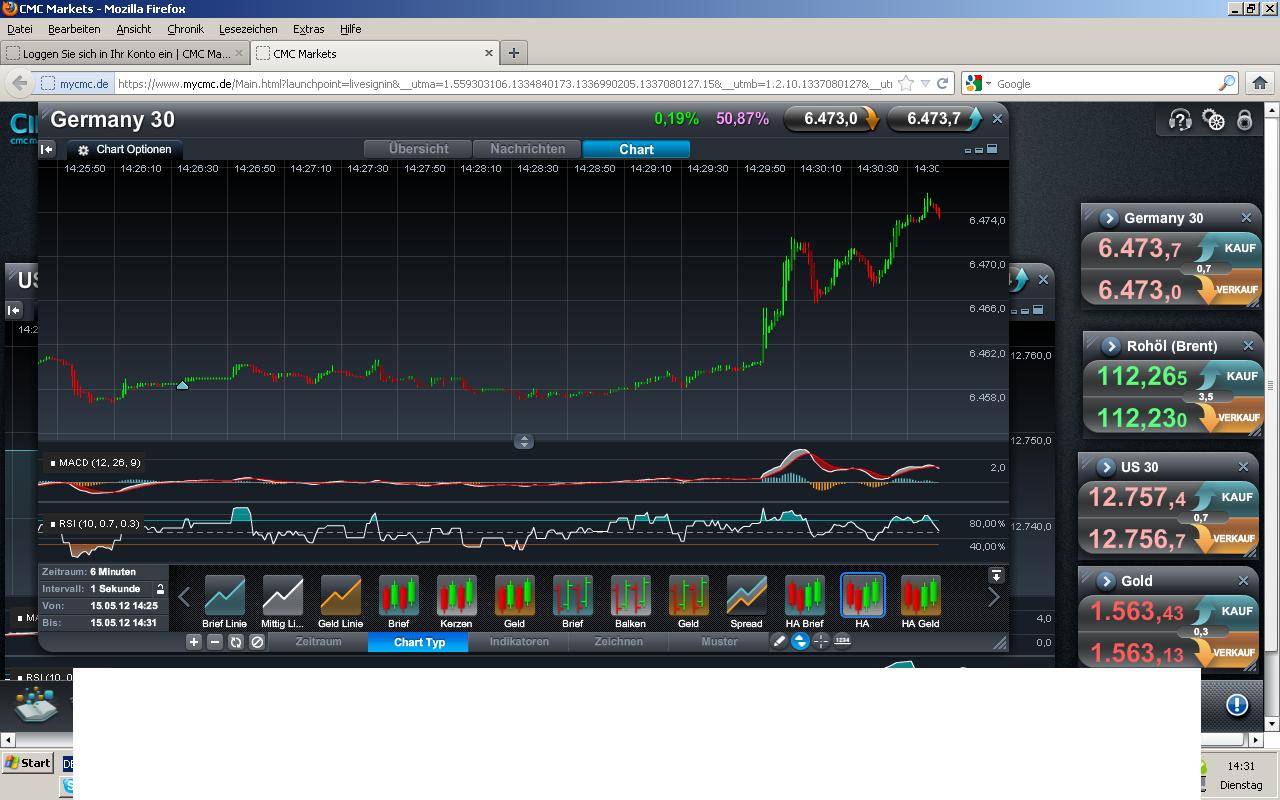Refresh the chart with reload icon
Viewport: 1280px width, 800px height.
[236, 642]
